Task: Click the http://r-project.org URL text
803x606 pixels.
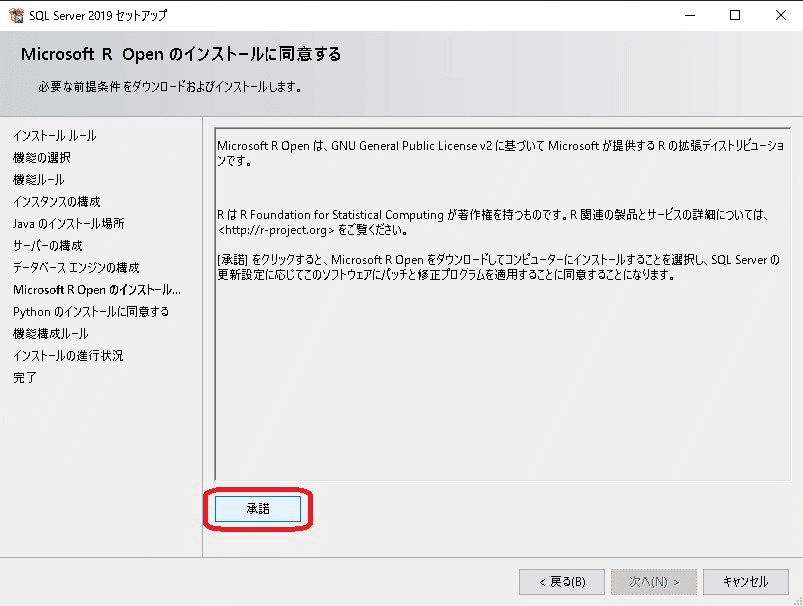Action: click(276, 230)
